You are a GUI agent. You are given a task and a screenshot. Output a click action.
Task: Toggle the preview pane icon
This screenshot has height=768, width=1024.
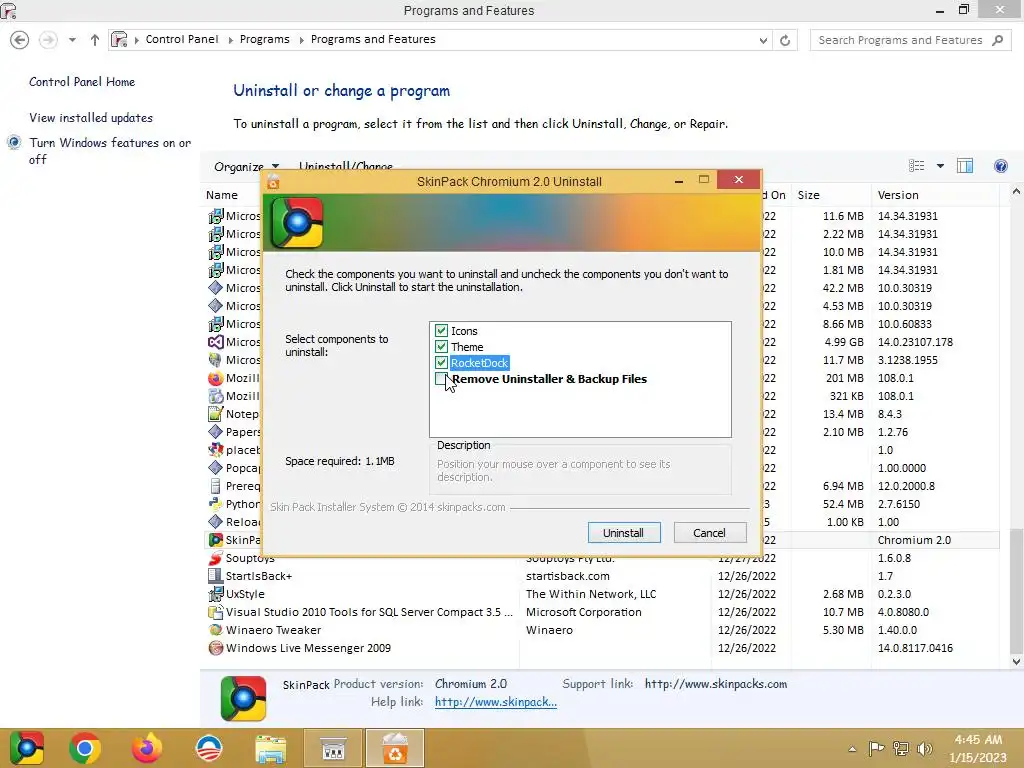(965, 166)
